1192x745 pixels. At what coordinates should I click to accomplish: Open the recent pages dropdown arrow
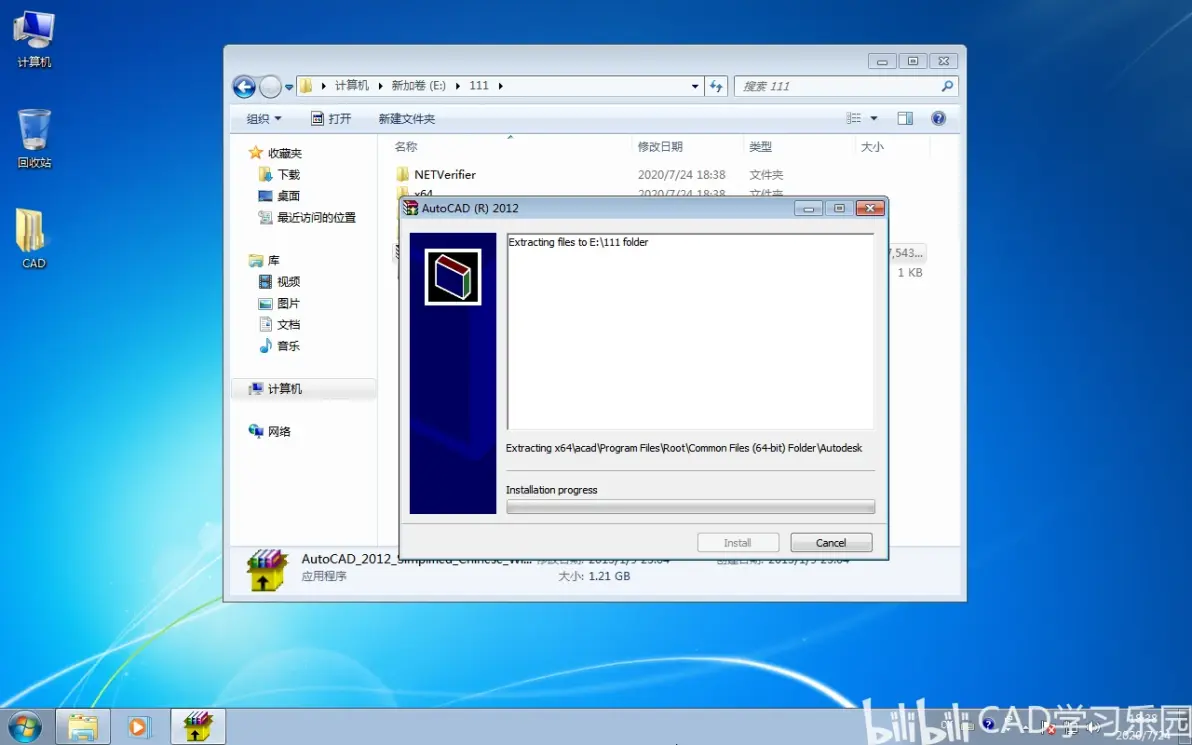(289, 87)
